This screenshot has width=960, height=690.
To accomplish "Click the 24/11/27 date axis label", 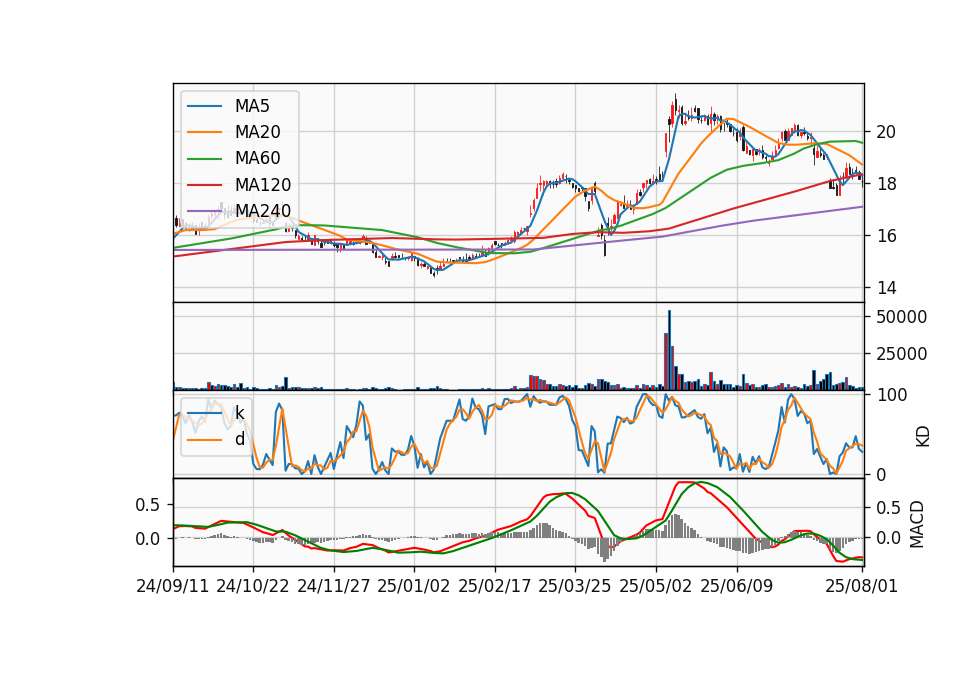I will (x=334, y=586).
